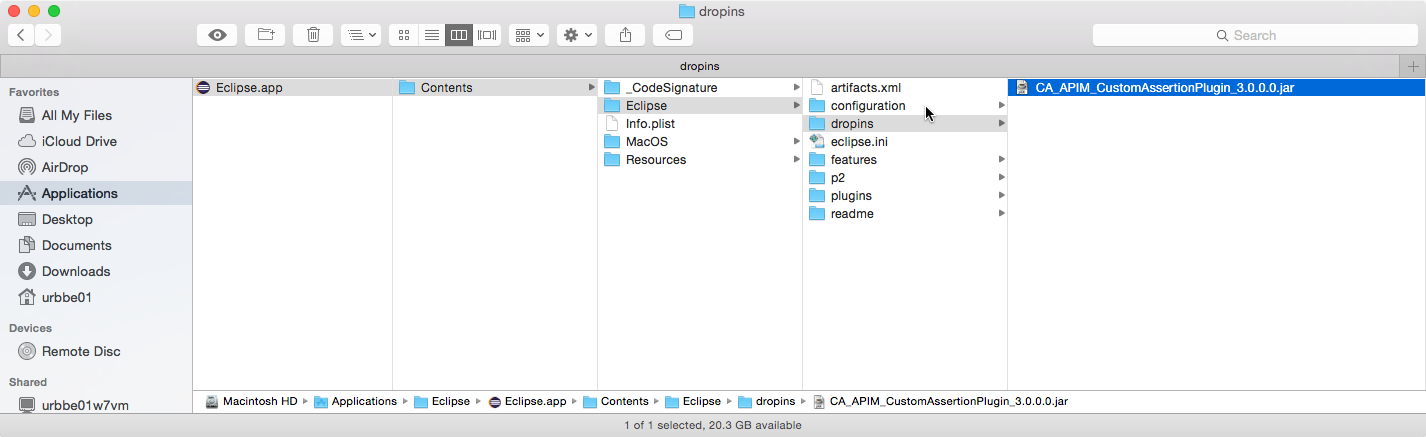This screenshot has height=437, width=1426.
Task: Expand configuration folder arrow
Action: [1001, 105]
